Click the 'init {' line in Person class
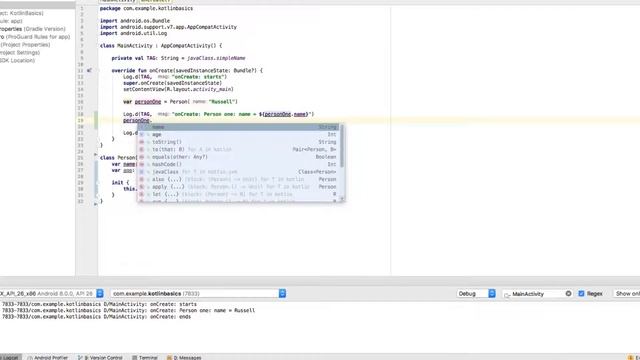640x360 pixels. point(120,182)
